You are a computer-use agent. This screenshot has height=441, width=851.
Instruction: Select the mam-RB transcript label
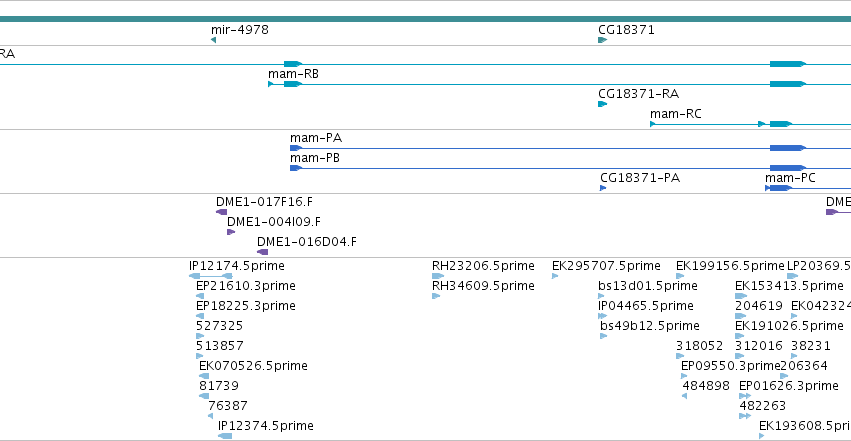(x=293, y=74)
